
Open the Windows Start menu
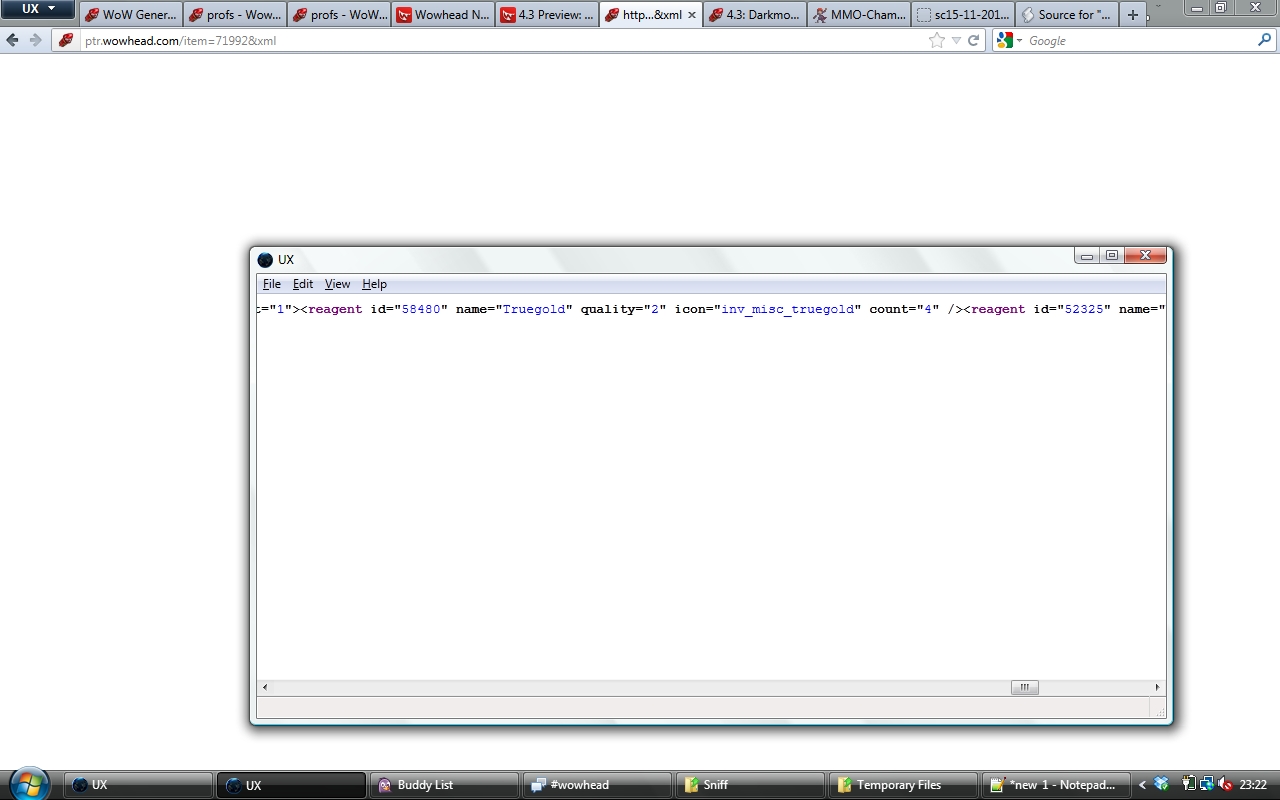click(x=28, y=784)
